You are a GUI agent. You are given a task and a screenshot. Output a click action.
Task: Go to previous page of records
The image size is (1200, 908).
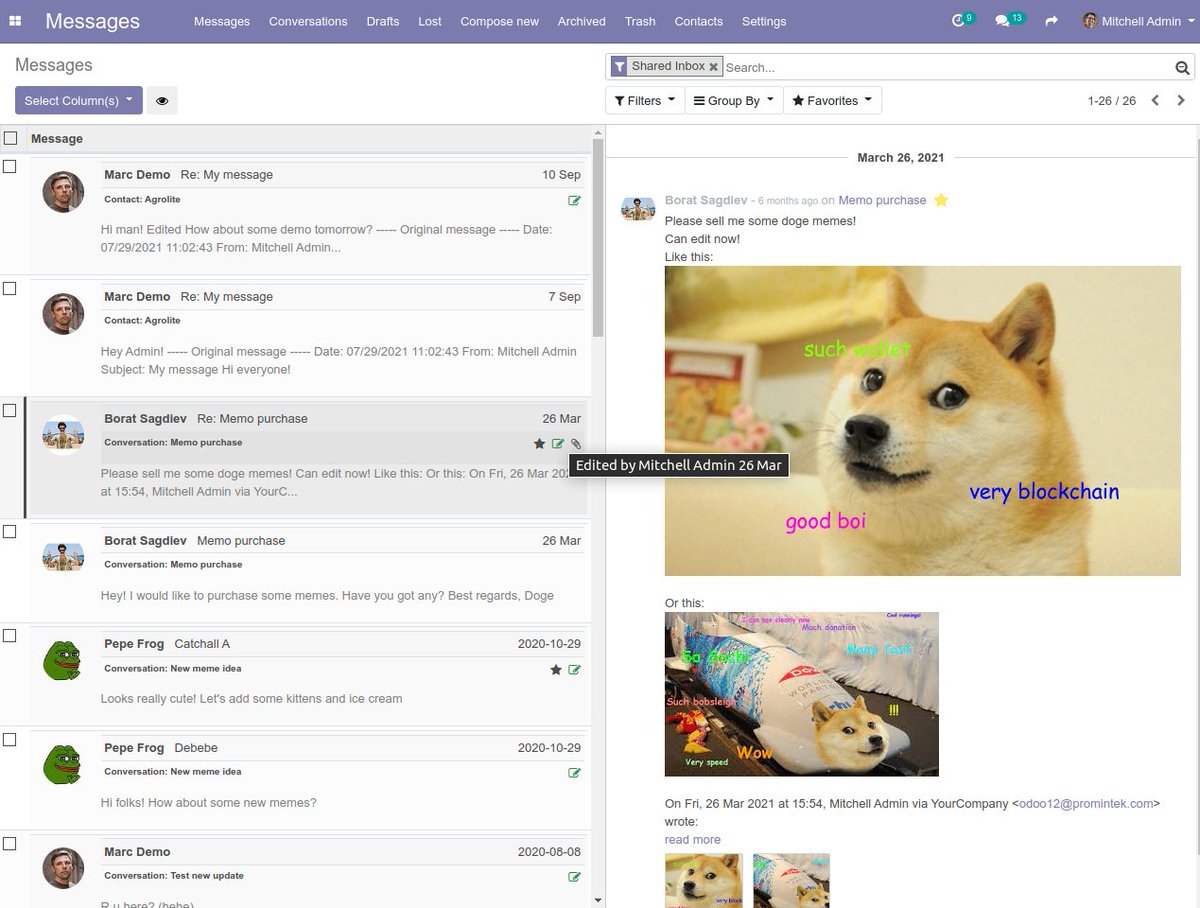(1155, 100)
